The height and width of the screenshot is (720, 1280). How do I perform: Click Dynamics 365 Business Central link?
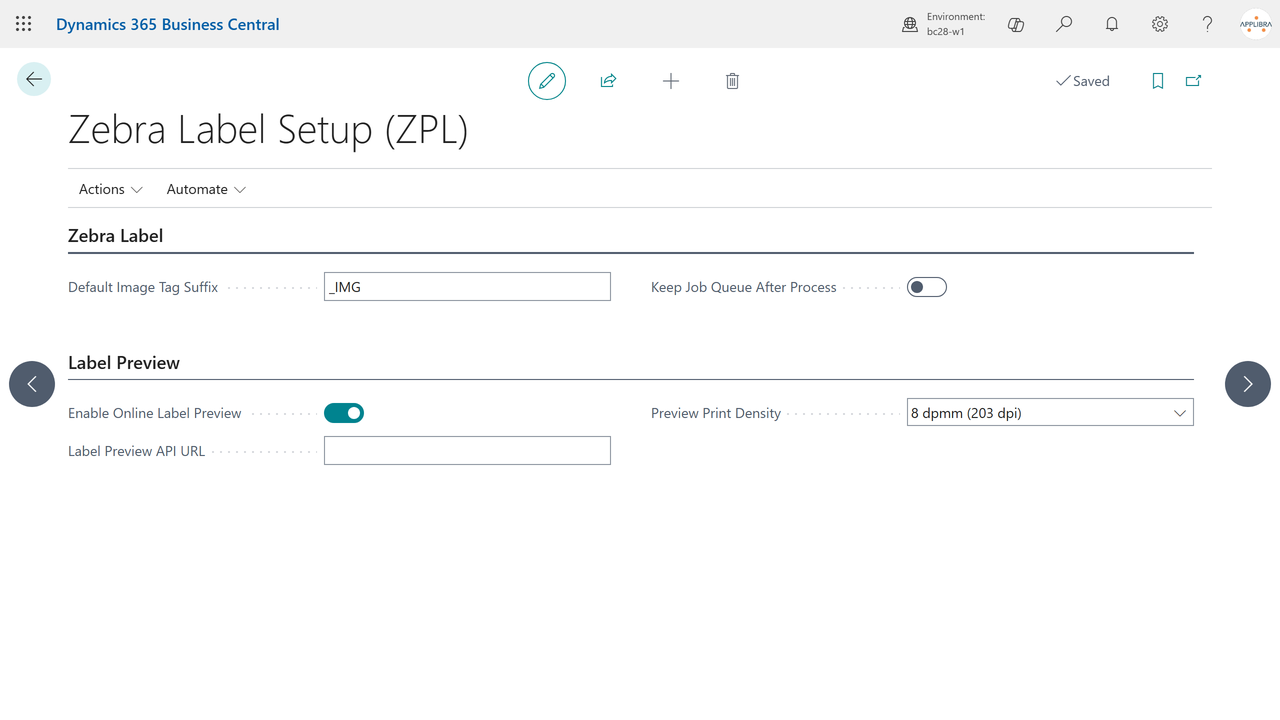[168, 24]
